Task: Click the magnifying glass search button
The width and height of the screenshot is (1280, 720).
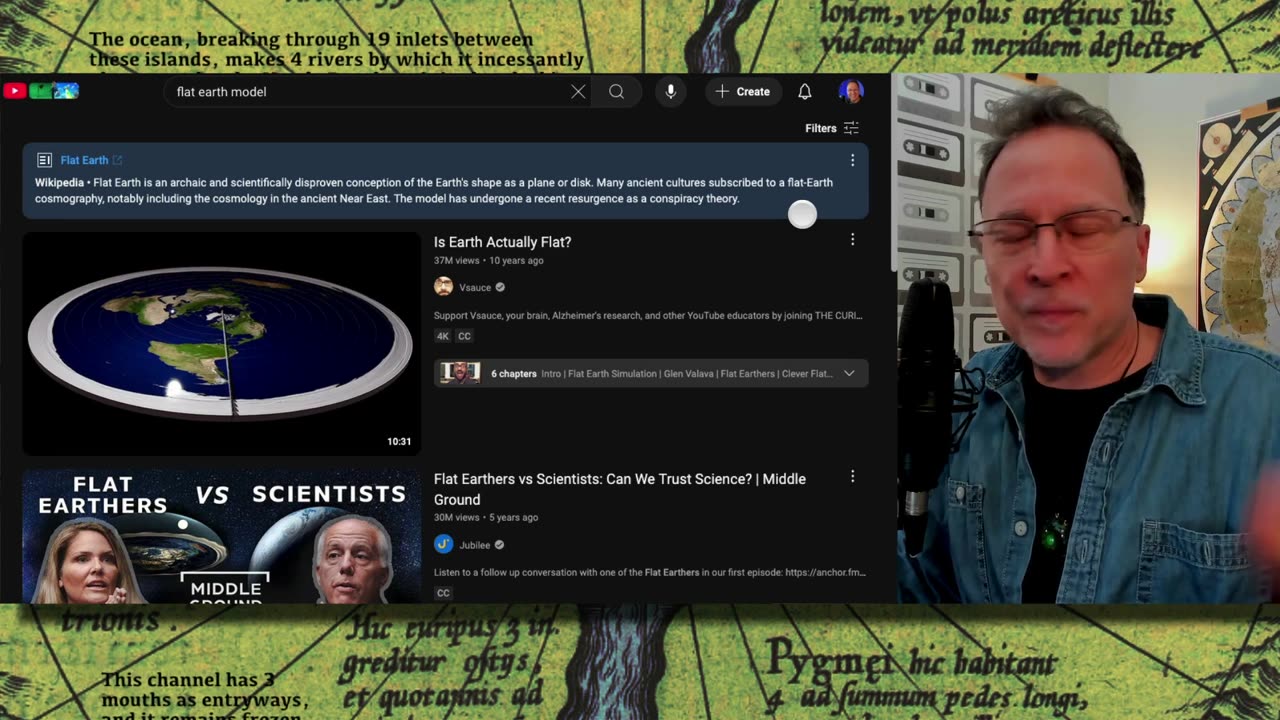Action: [616, 92]
